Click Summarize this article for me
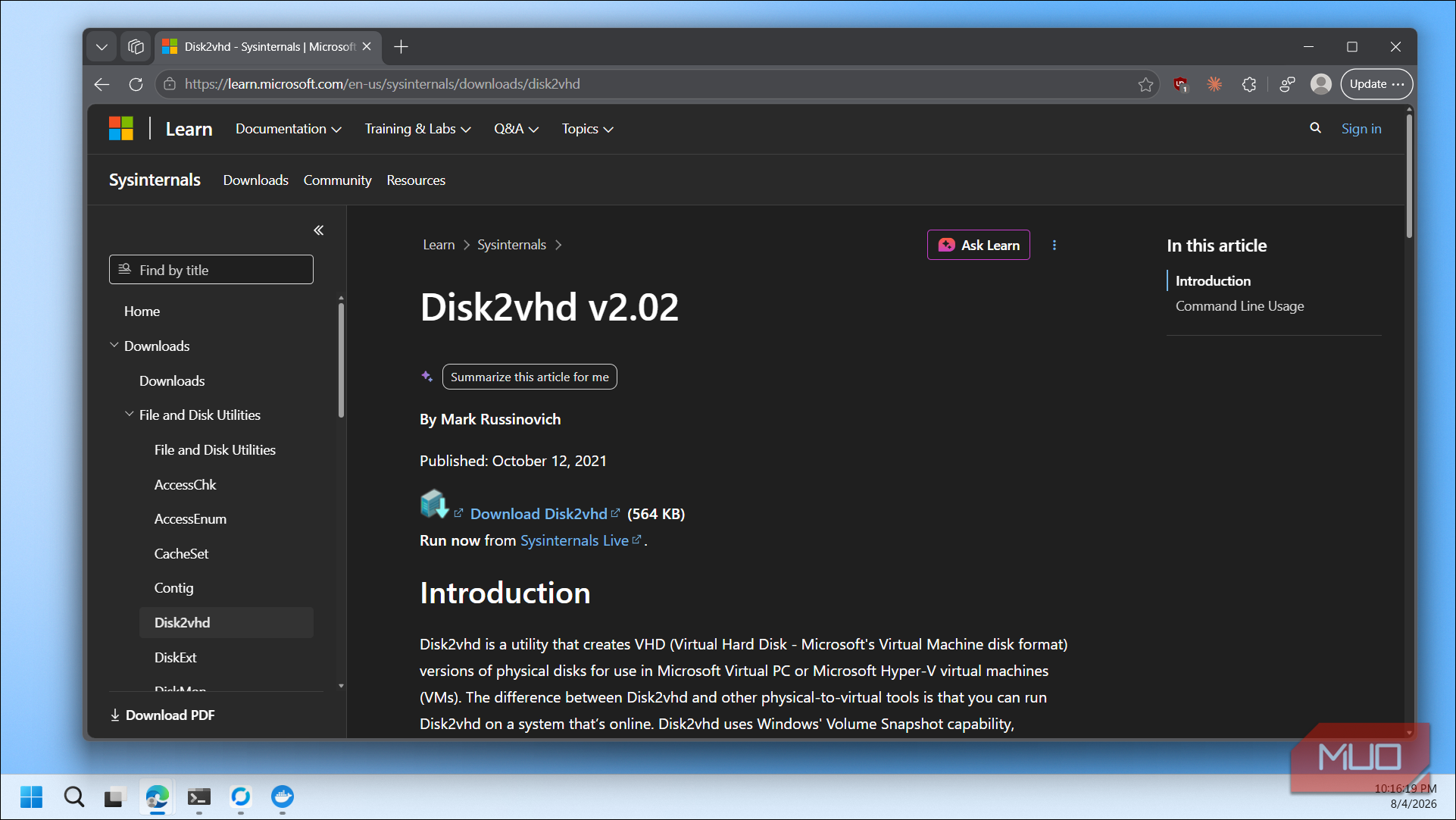Viewport: 1456px width, 820px height. 530,377
